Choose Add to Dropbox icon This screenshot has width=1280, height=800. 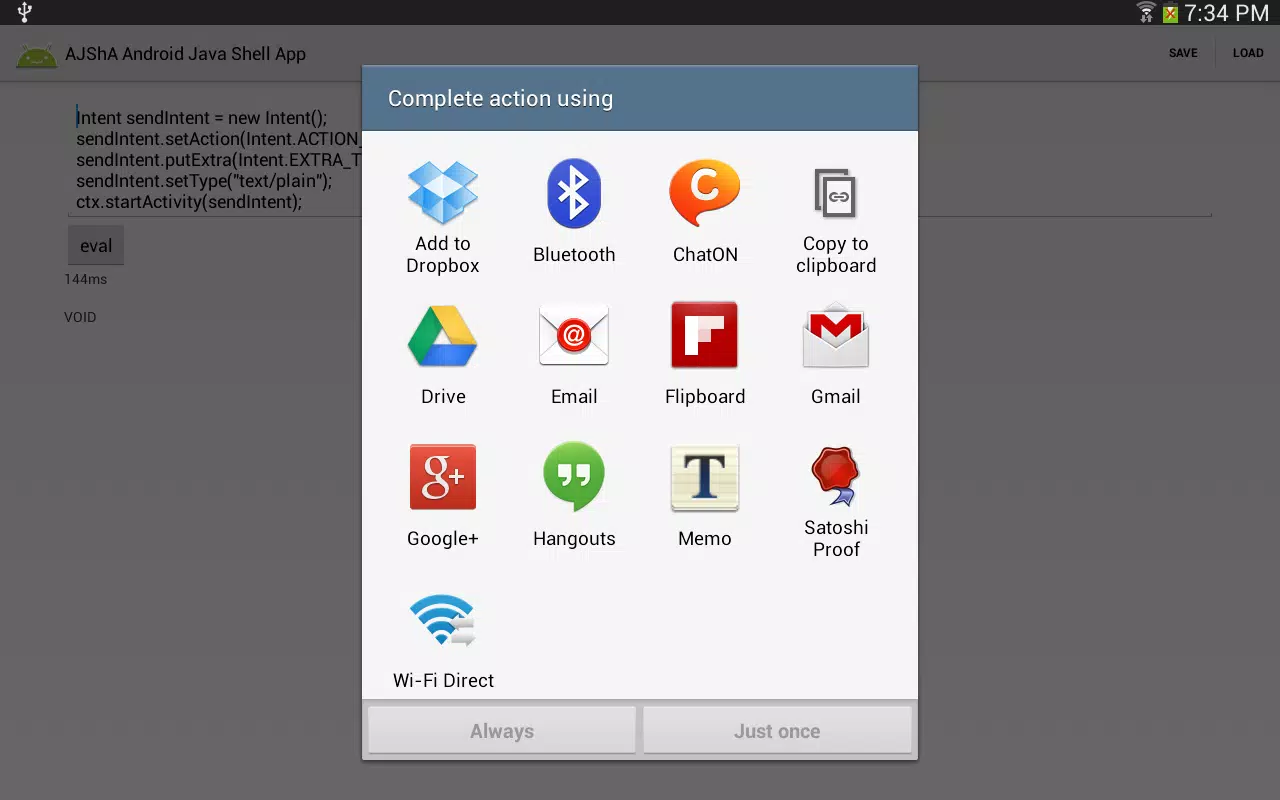443,193
